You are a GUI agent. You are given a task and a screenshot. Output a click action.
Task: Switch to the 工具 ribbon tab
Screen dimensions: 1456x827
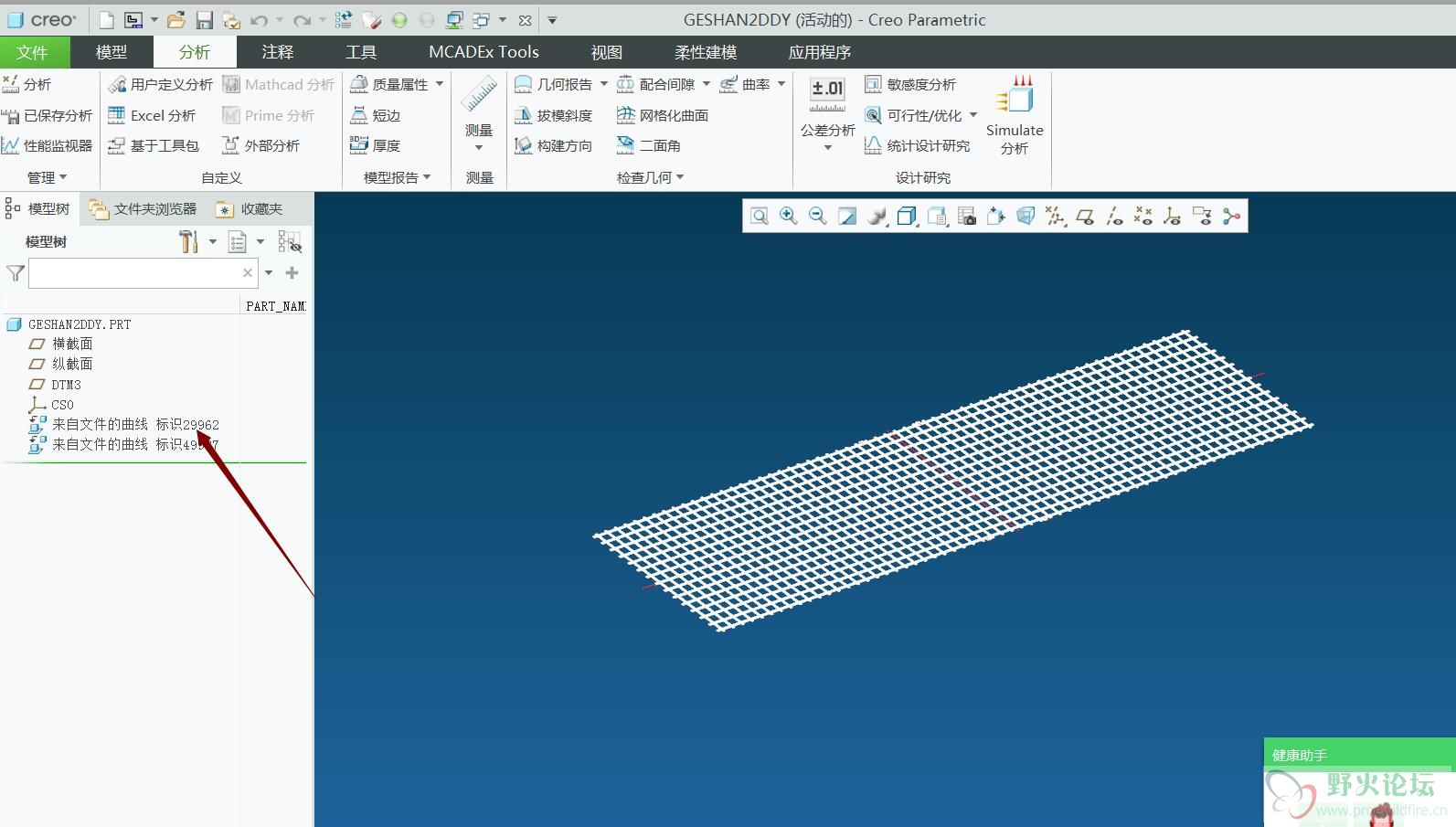(x=361, y=52)
